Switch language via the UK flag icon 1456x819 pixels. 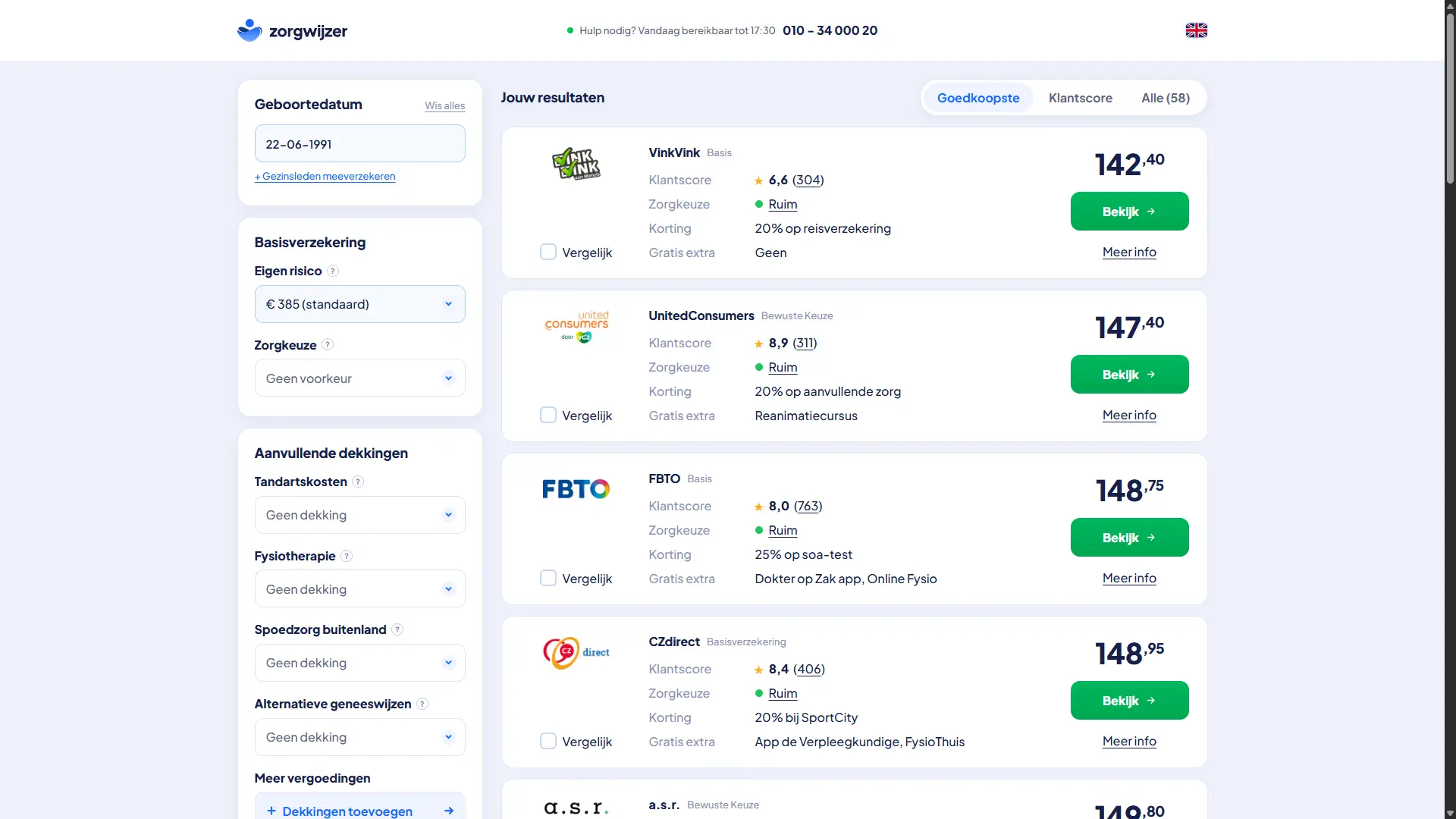pos(1196,30)
